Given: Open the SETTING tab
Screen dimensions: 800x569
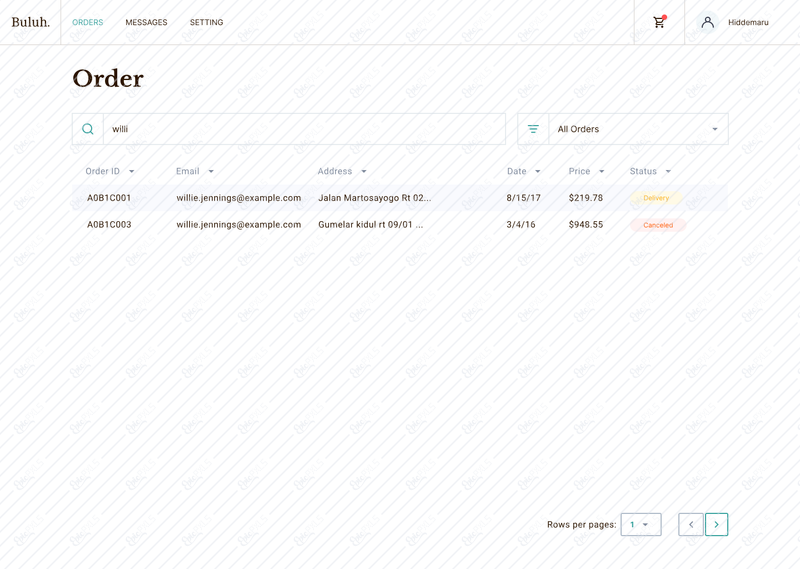Looking at the screenshot, I should coord(207,22).
